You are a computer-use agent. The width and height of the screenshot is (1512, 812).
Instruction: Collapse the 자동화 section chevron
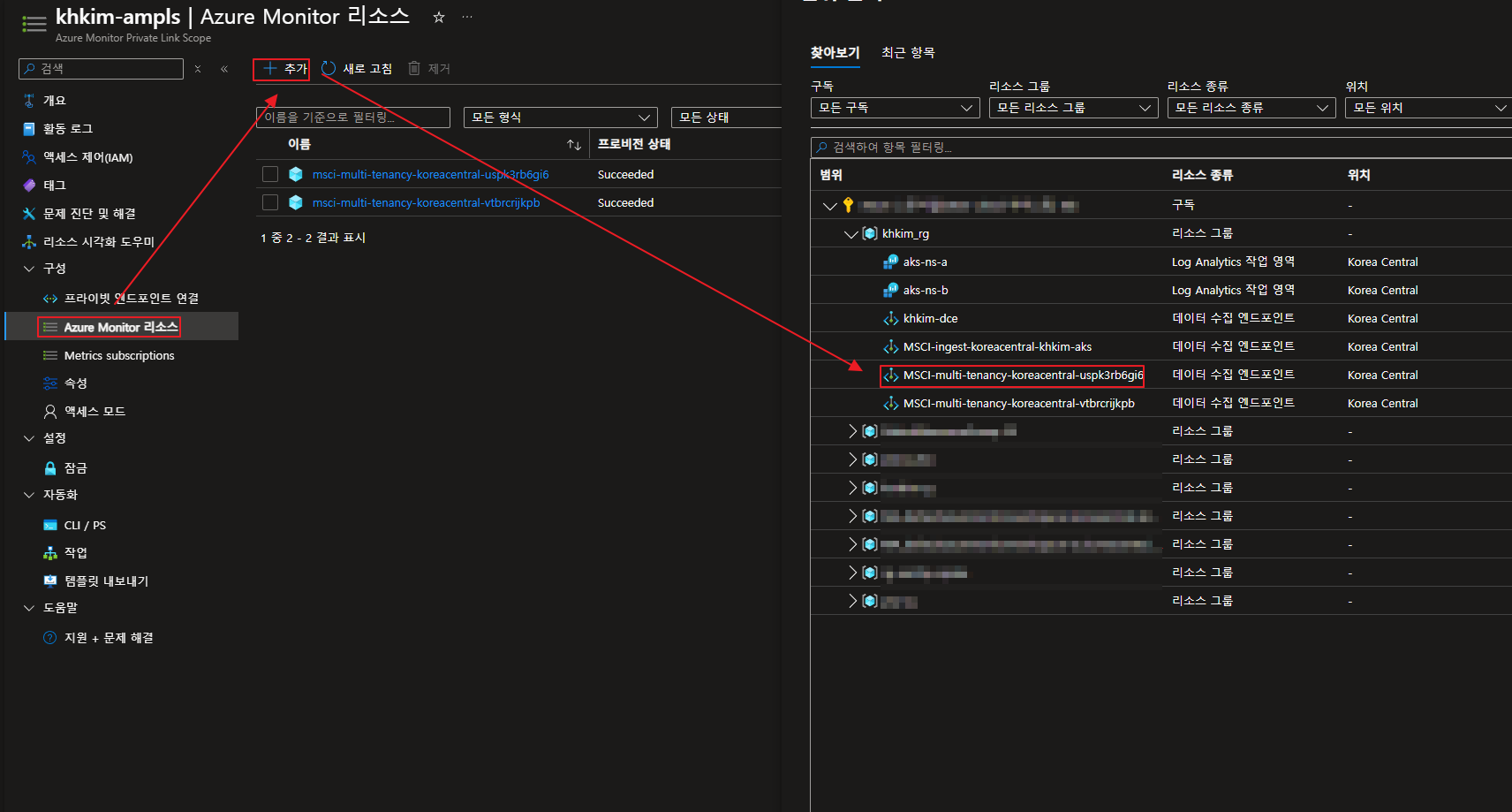tap(29, 495)
